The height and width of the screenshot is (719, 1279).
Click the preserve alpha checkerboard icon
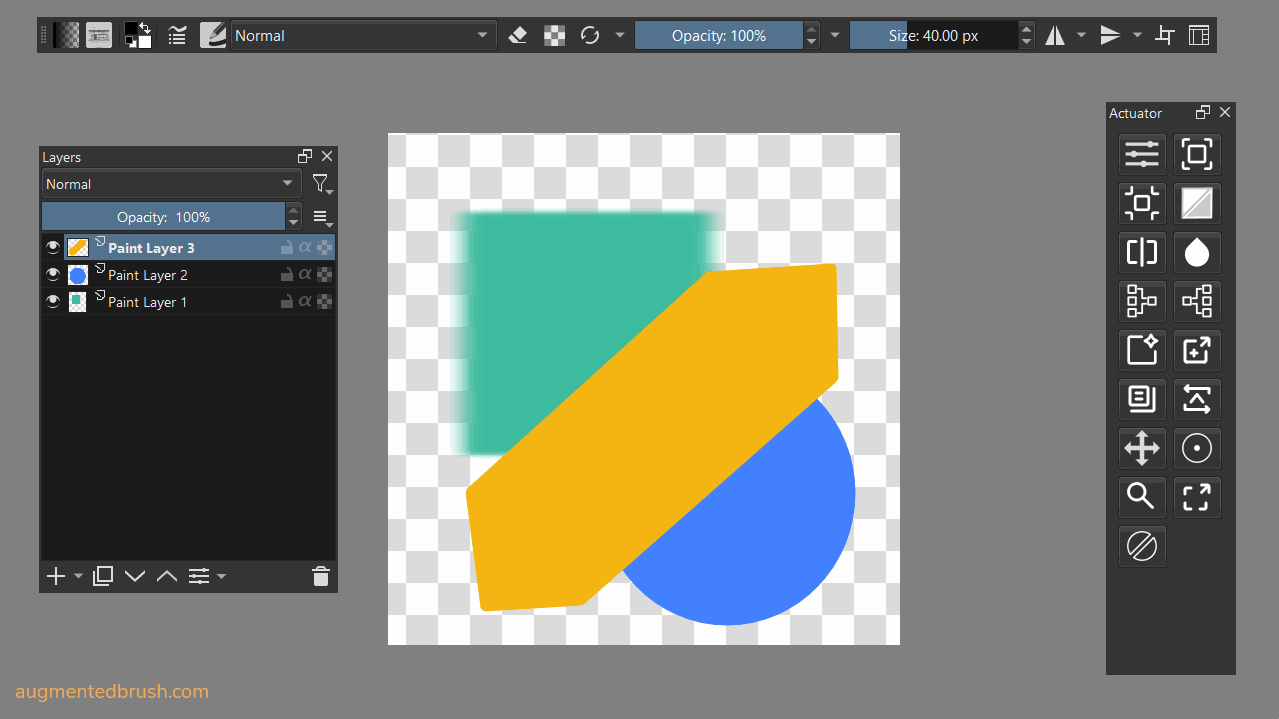tap(554, 36)
